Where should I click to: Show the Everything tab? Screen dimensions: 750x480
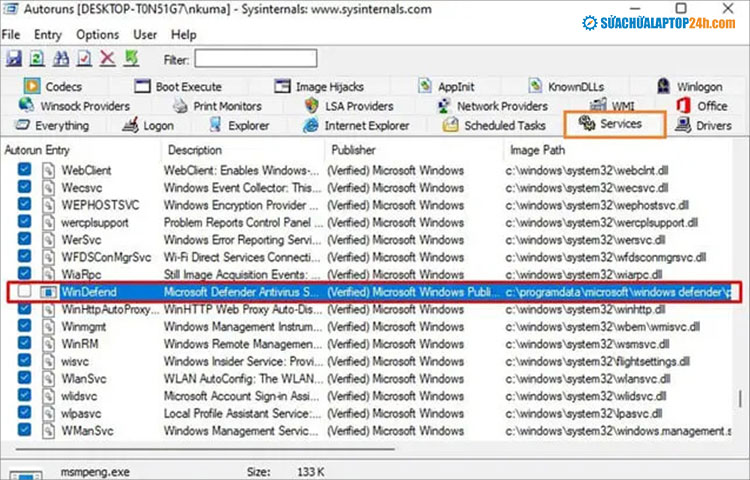point(52,125)
